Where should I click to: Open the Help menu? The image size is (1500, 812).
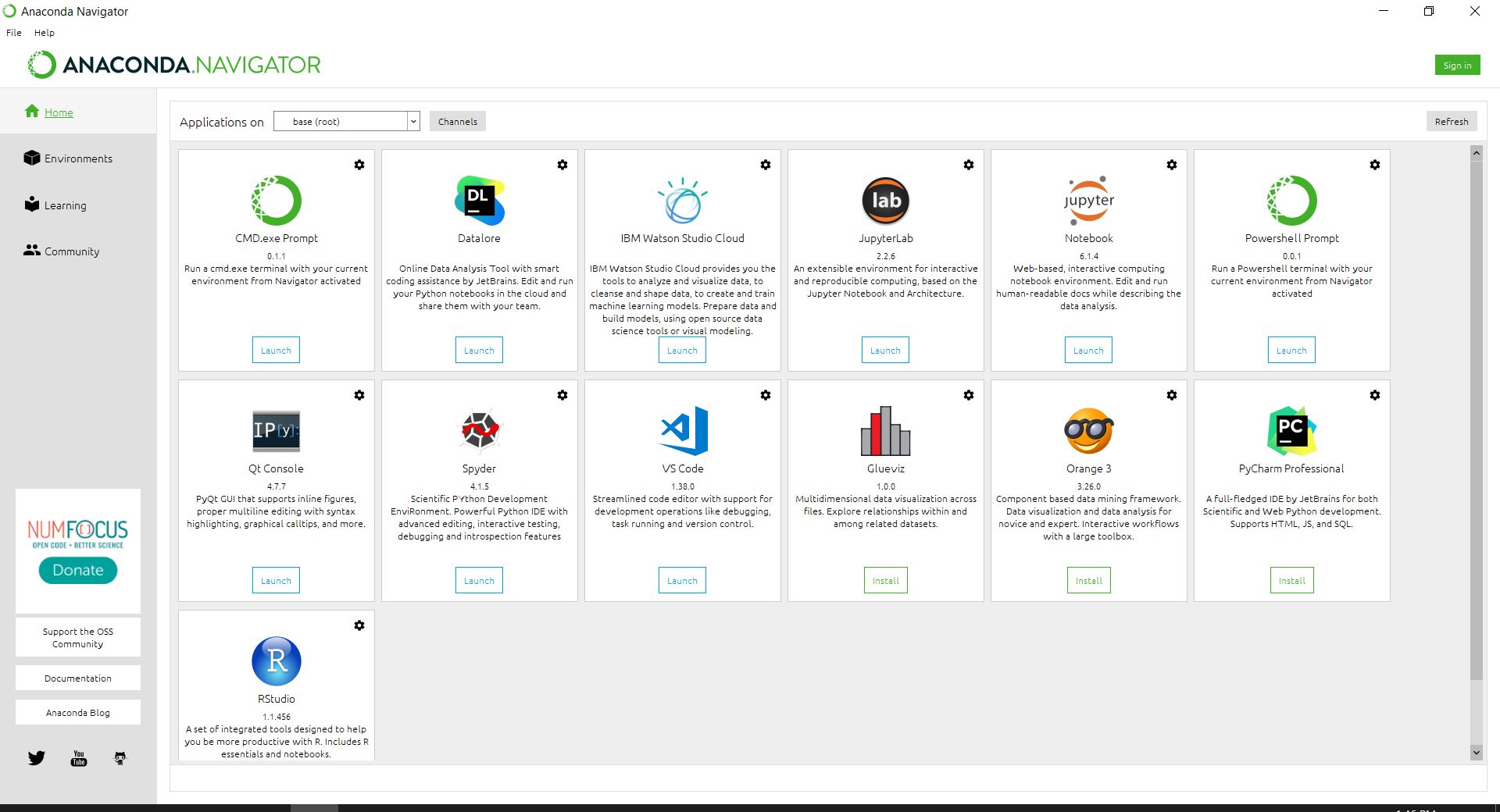click(45, 33)
